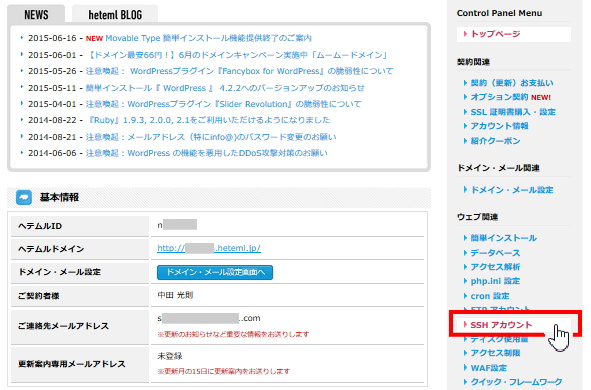
Task: Open アクセス制限 menu item
Action: coord(495,353)
